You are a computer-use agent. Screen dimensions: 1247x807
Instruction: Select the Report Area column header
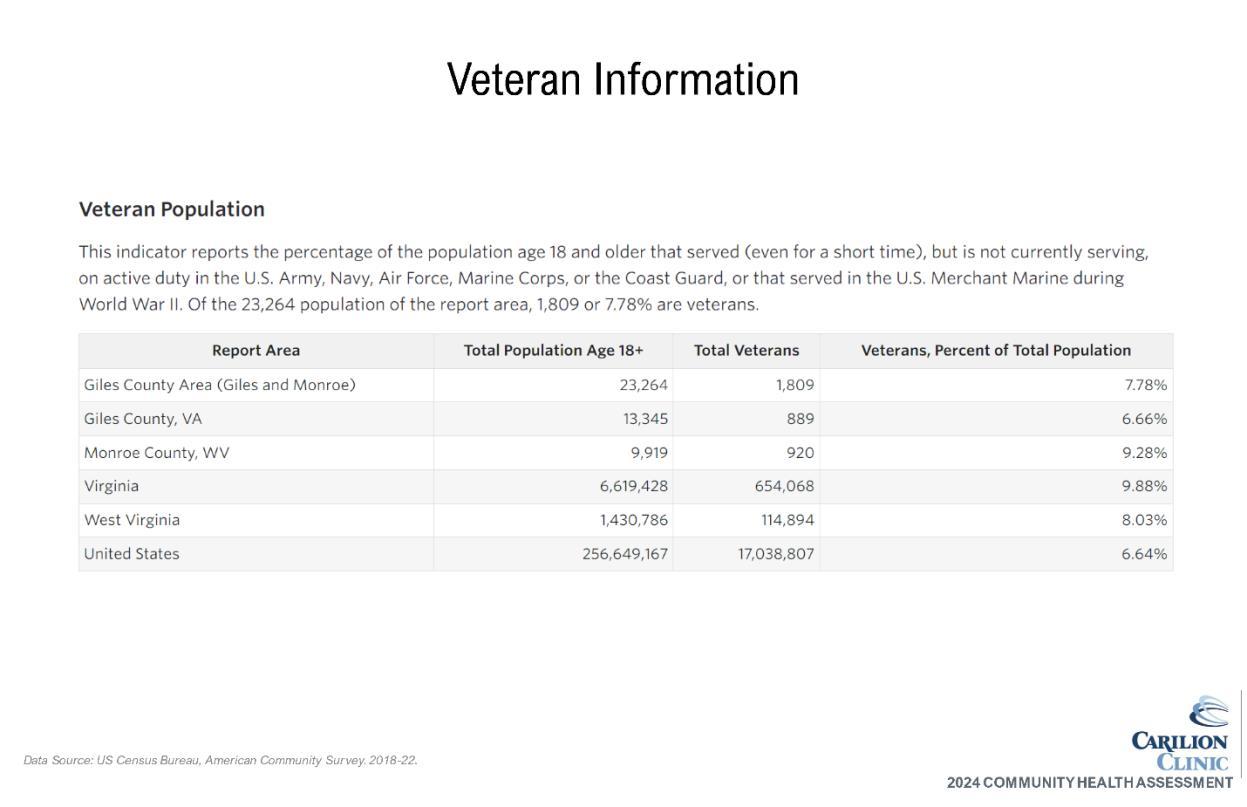256,350
